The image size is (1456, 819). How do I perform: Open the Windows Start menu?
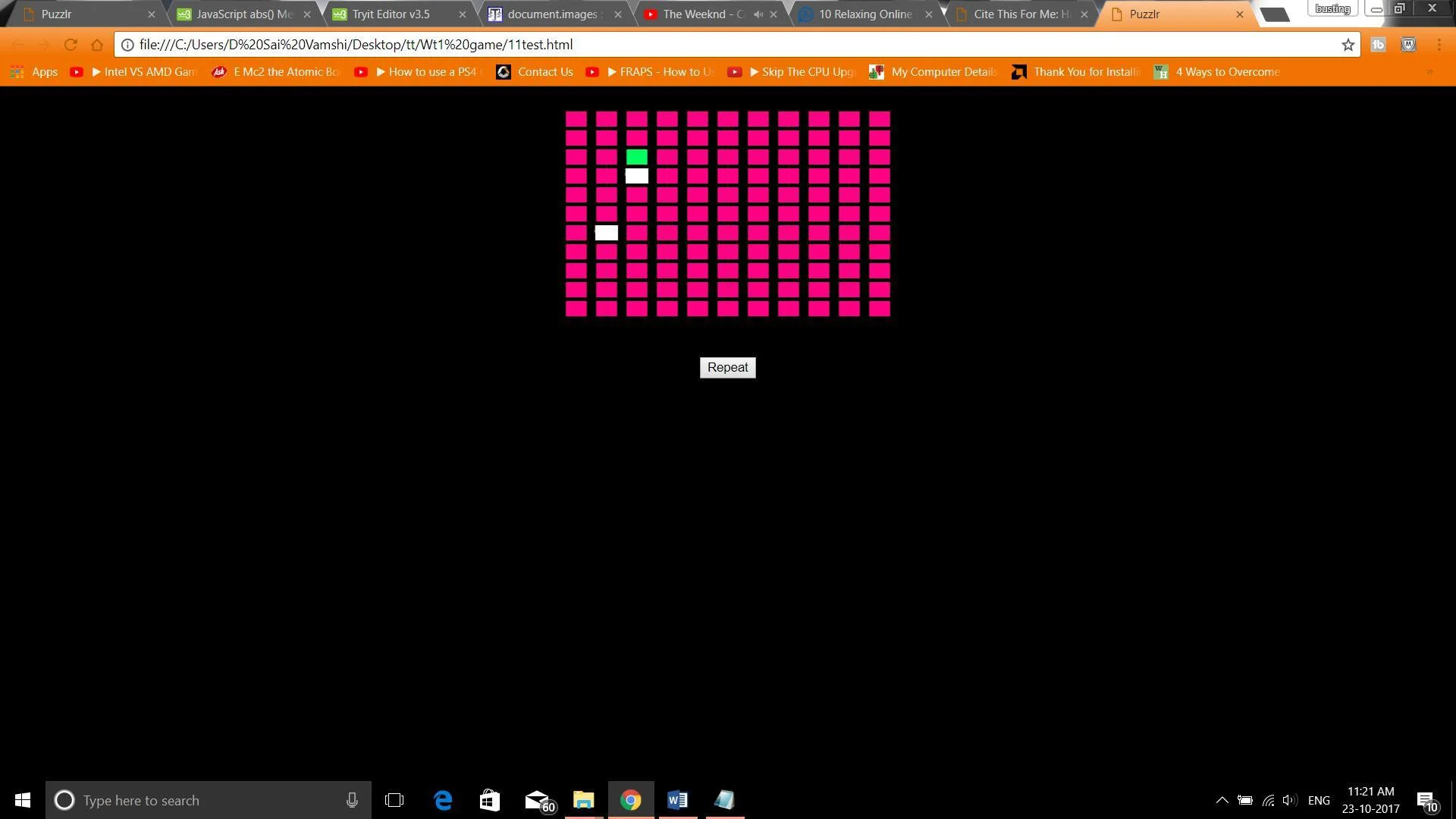click(x=23, y=800)
